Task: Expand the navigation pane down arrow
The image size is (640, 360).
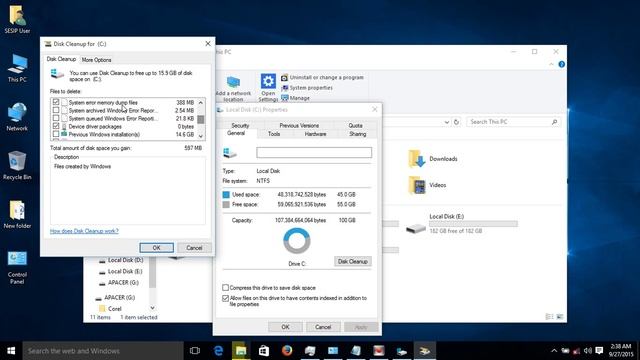Action: click(152, 308)
